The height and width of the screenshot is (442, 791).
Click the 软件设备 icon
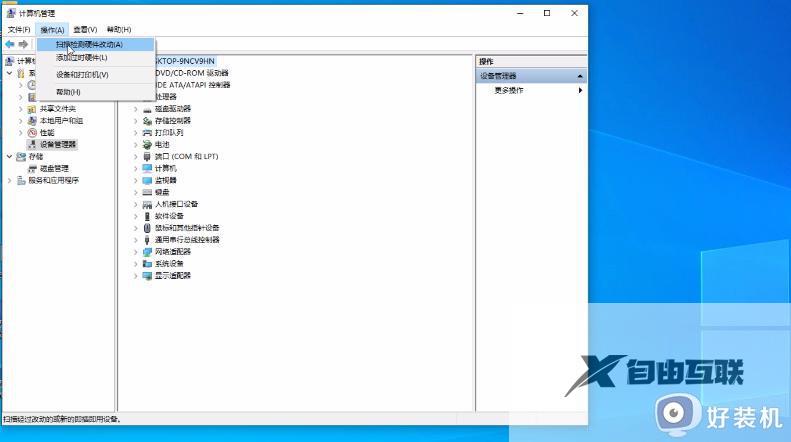point(147,216)
